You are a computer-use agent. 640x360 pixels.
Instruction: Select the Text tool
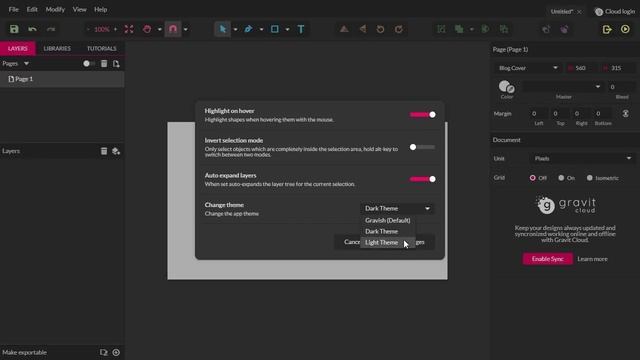(301, 29)
